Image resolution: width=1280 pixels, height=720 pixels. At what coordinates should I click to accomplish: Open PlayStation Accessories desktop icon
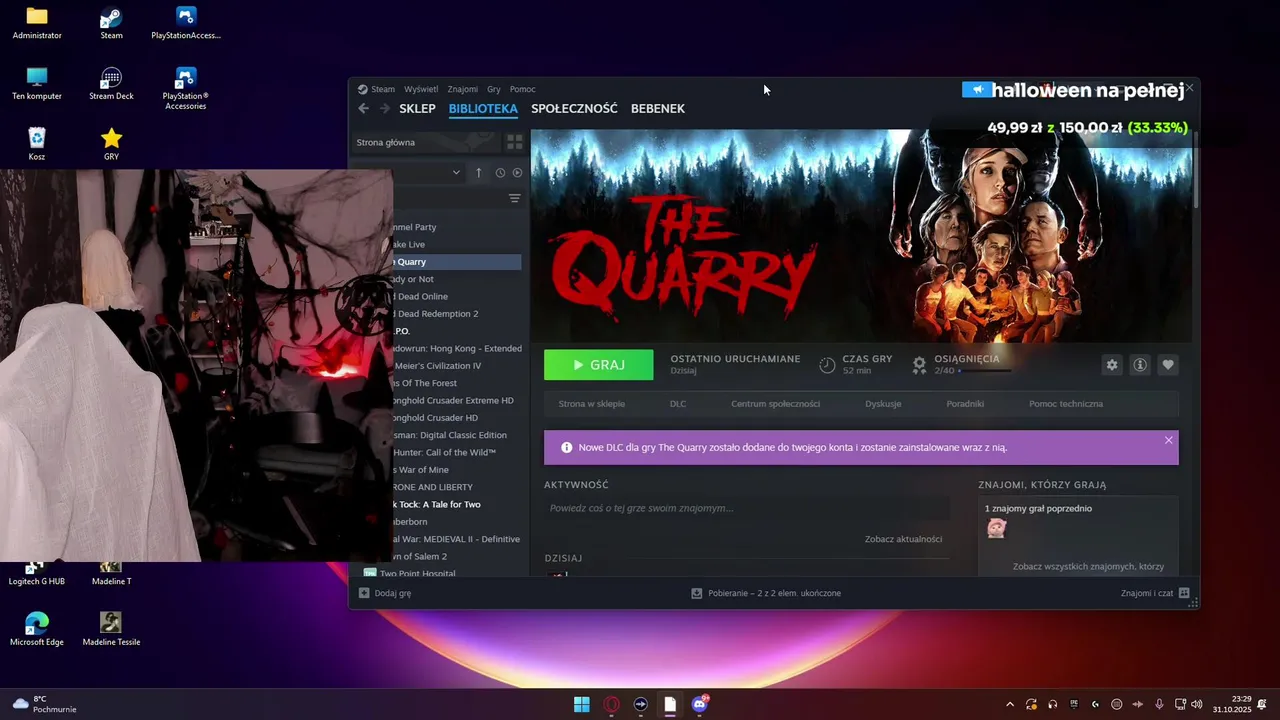[185, 88]
